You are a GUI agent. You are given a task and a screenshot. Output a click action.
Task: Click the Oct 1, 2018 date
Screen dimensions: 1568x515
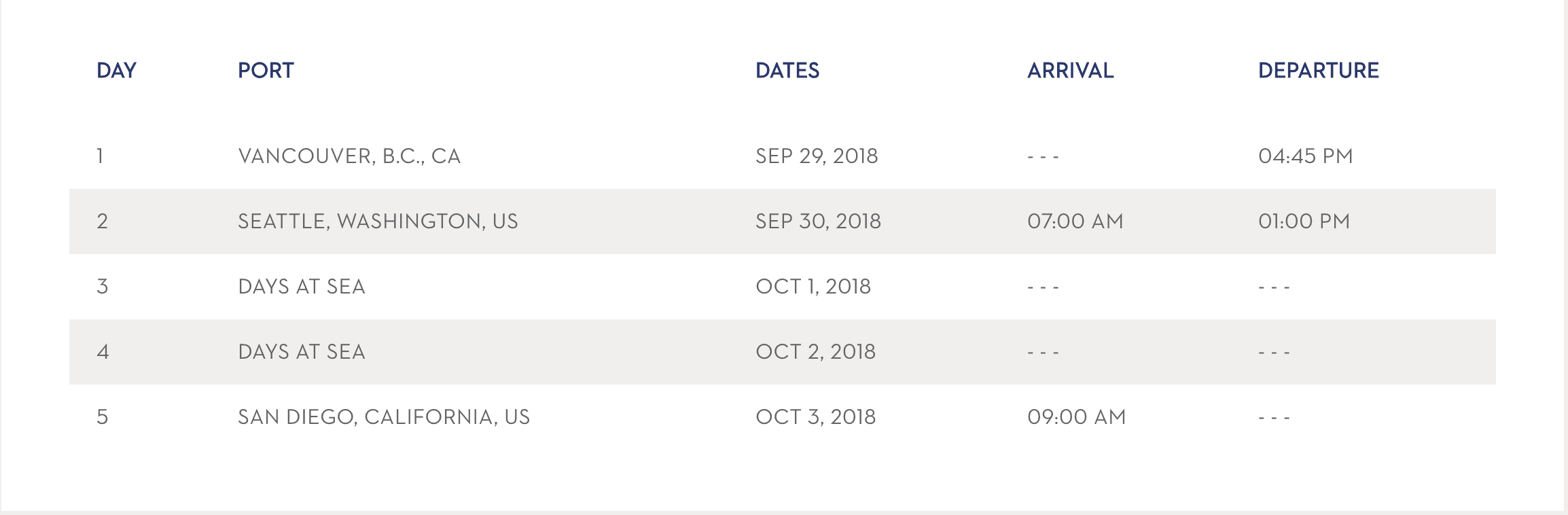click(x=813, y=287)
